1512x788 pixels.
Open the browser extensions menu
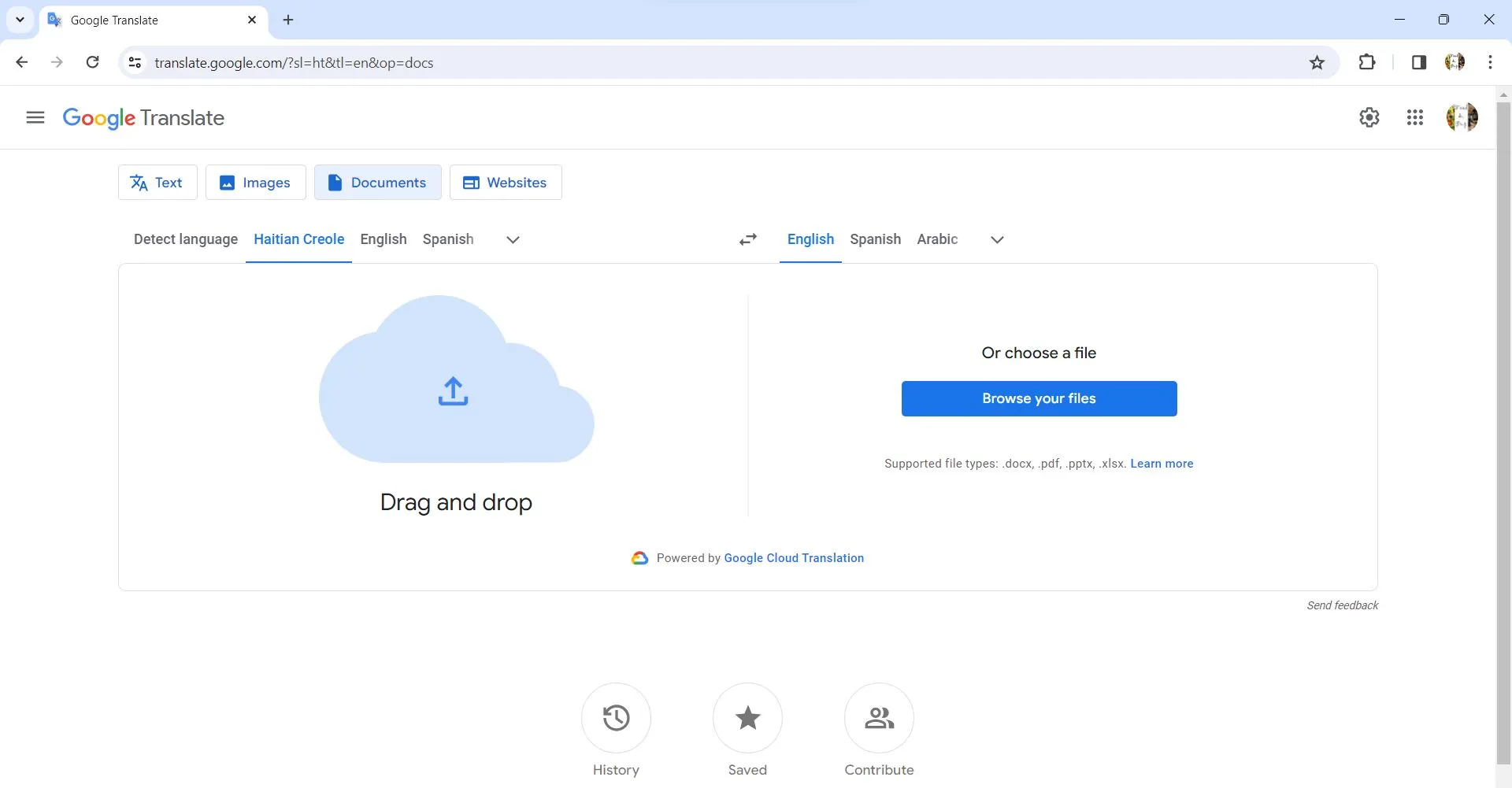coord(1368,62)
